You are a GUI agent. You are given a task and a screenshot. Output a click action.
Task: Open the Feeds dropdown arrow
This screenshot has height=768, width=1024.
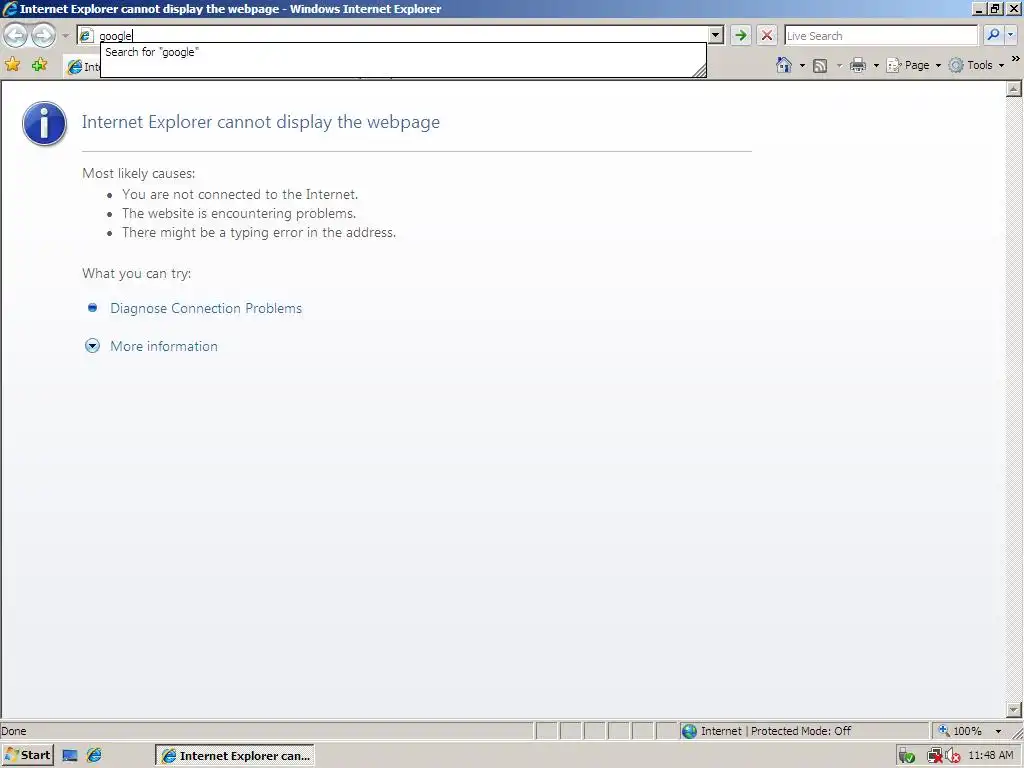click(839, 65)
